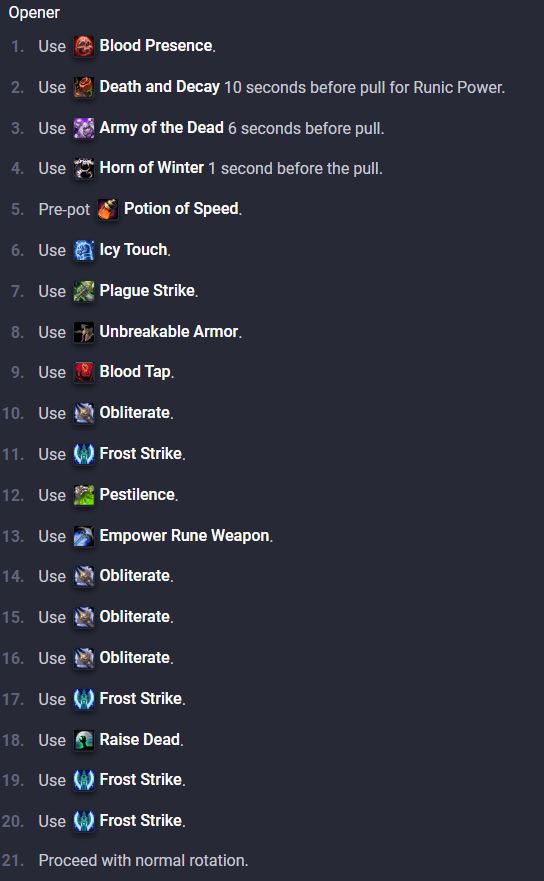Open the Obliterate link in step 10

[x=135, y=412]
